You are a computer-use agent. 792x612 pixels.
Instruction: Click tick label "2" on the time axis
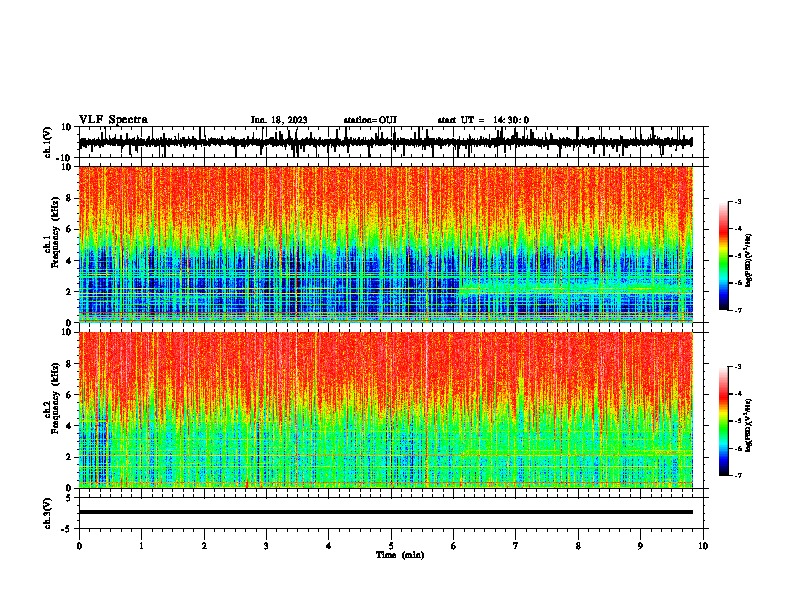pos(204,546)
